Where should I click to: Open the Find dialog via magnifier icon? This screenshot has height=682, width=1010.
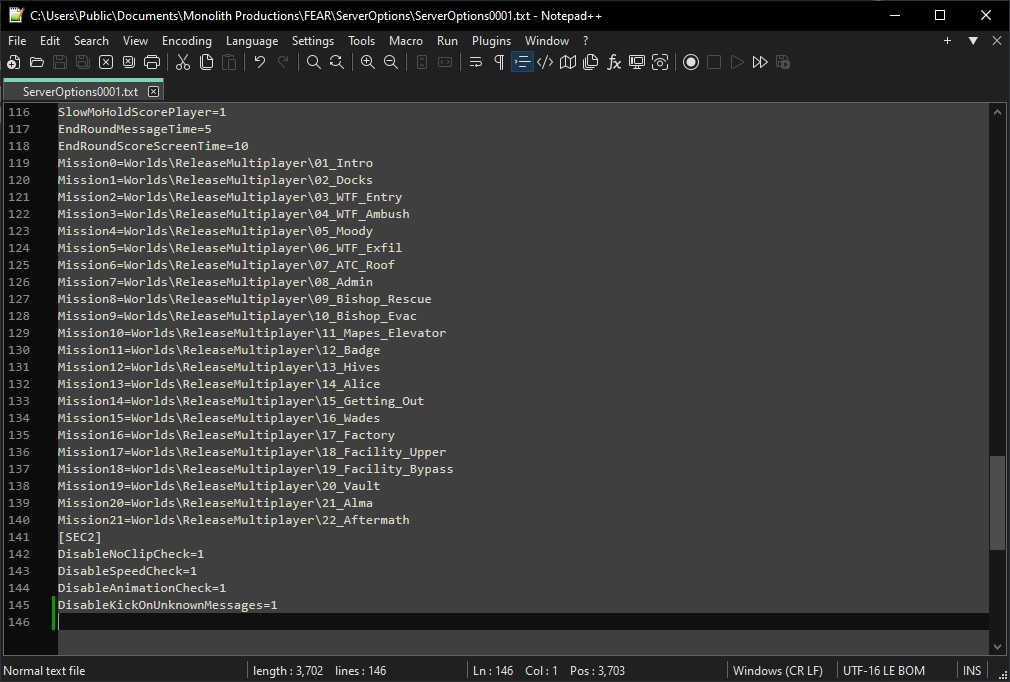pos(314,62)
